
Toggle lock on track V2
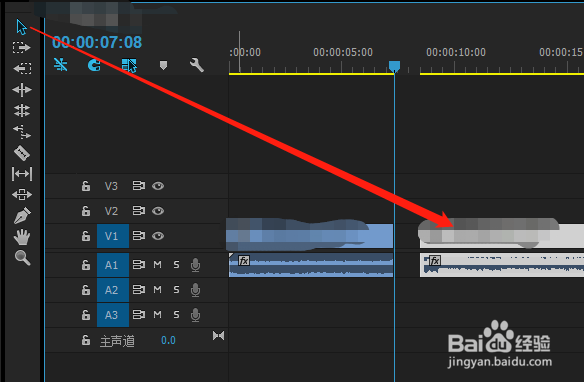pos(86,211)
